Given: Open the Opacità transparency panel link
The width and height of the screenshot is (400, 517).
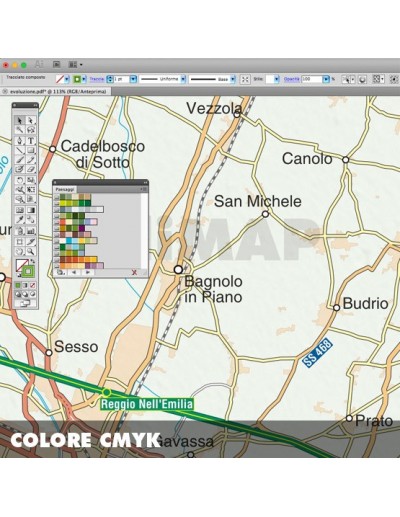Looking at the screenshot, I should click(x=291, y=79).
